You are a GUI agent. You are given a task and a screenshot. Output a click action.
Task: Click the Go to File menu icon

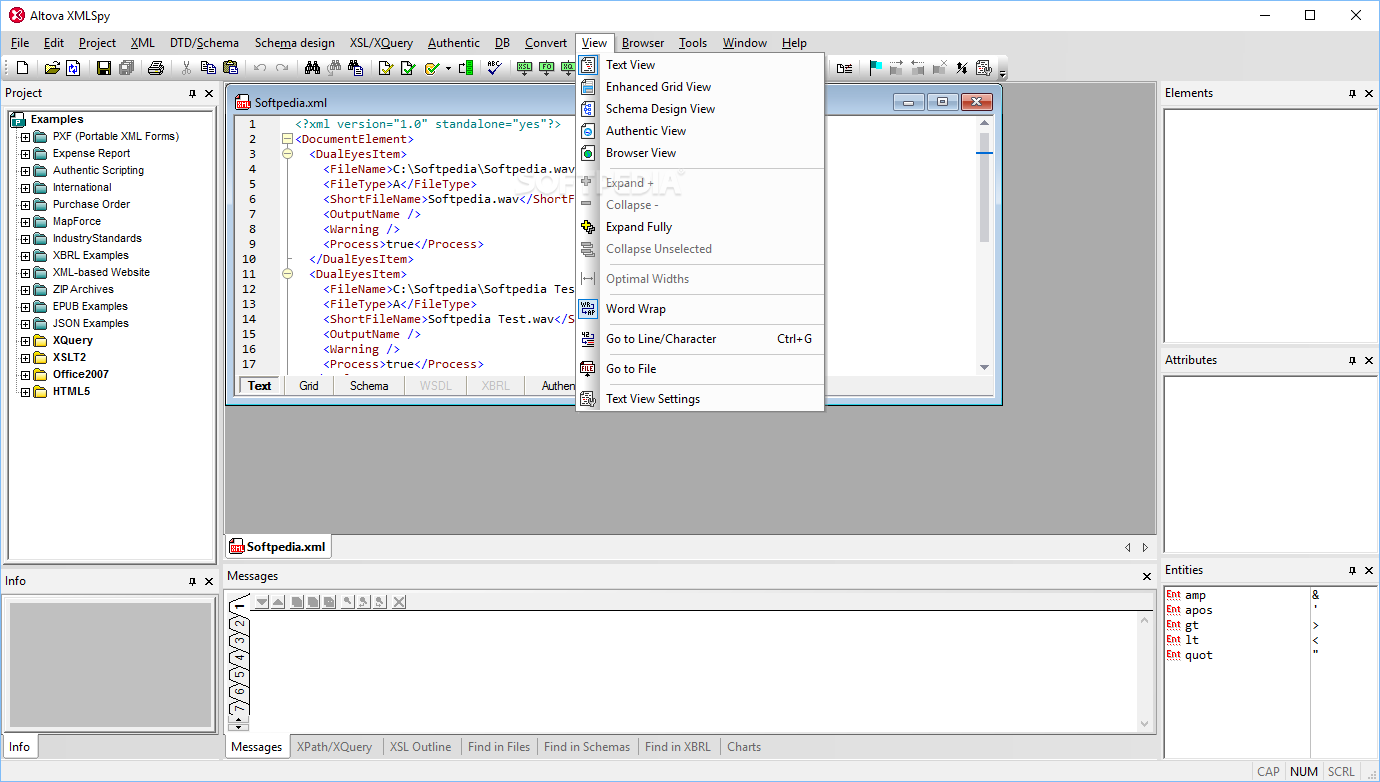click(588, 369)
